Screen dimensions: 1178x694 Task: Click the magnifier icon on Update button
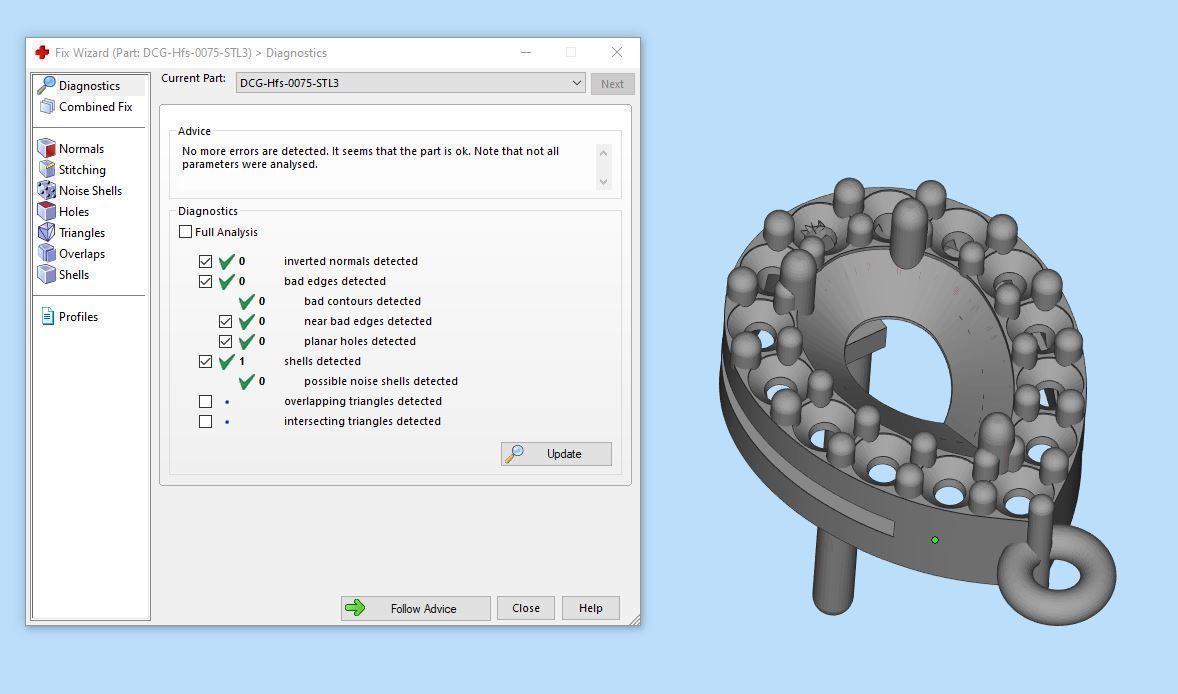[515, 454]
